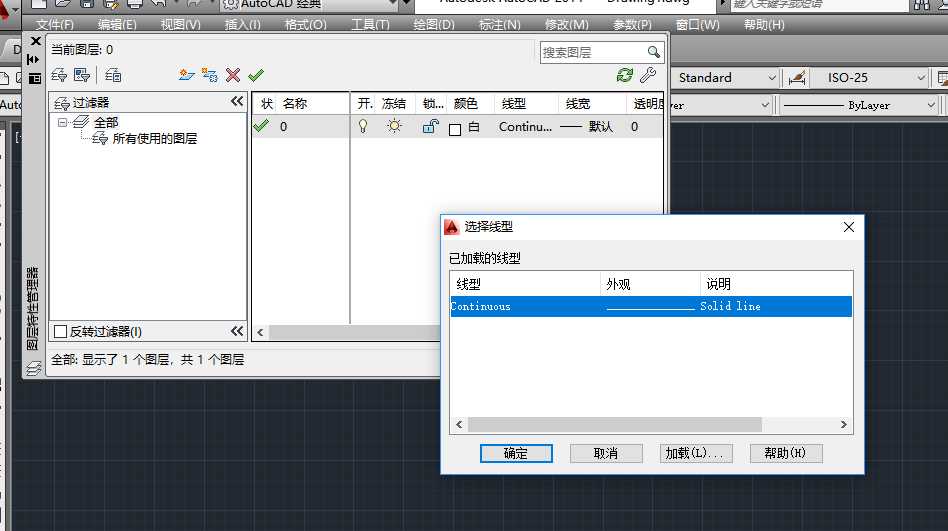The height and width of the screenshot is (531, 948).
Task: Open color picker for layer 0 white swatch
Action: pos(455,129)
